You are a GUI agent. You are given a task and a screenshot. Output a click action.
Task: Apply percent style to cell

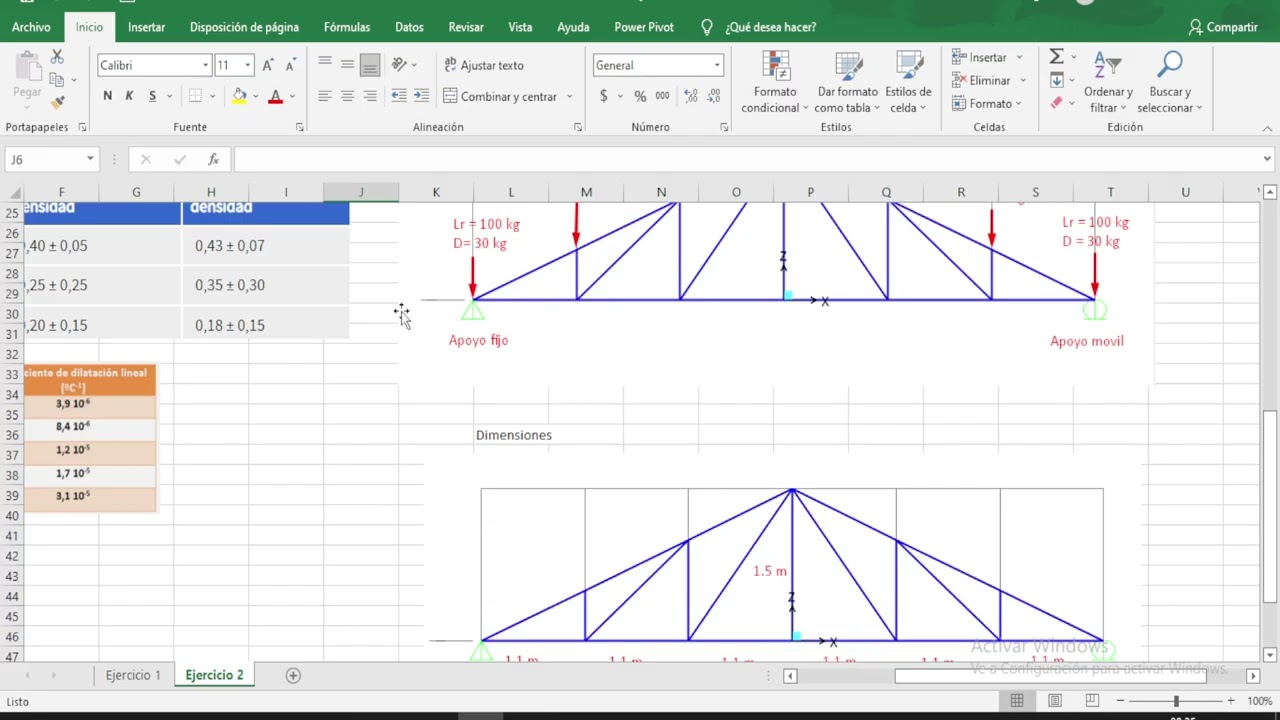tap(639, 96)
